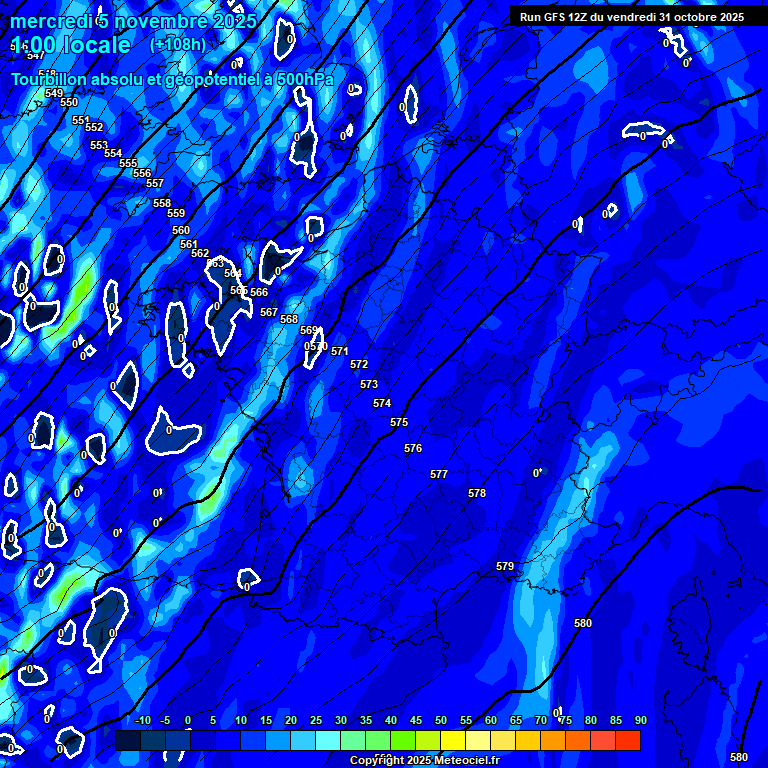Click the bright green swatch near 45
The width and height of the screenshot is (768, 768).
click(403, 741)
